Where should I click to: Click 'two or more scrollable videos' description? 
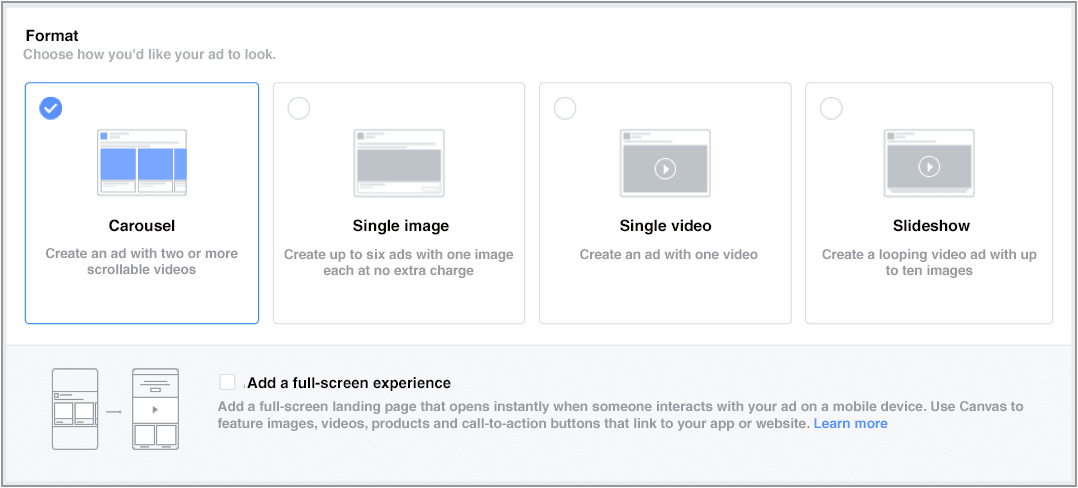[x=142, y=263]
